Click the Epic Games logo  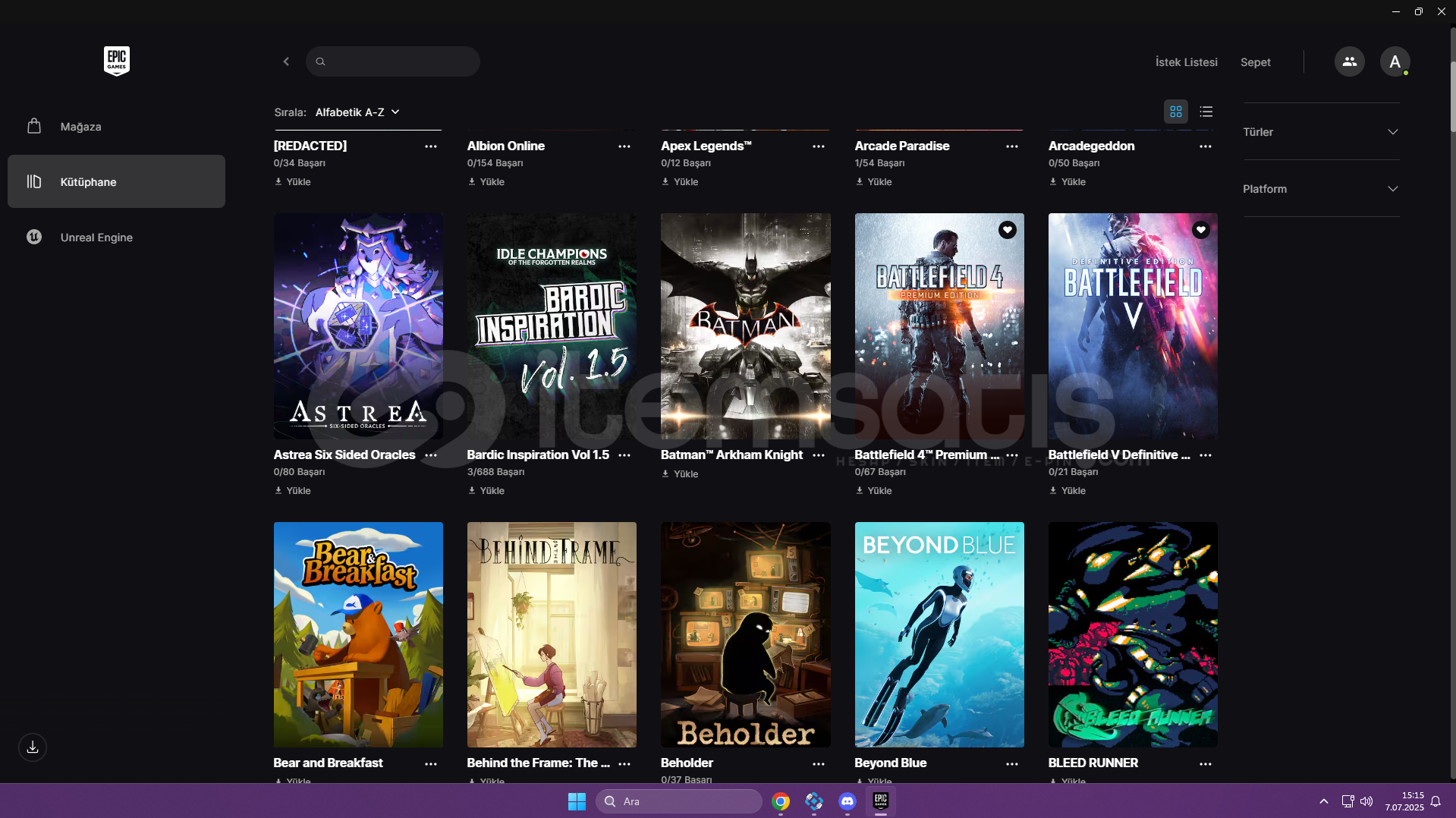116,61
